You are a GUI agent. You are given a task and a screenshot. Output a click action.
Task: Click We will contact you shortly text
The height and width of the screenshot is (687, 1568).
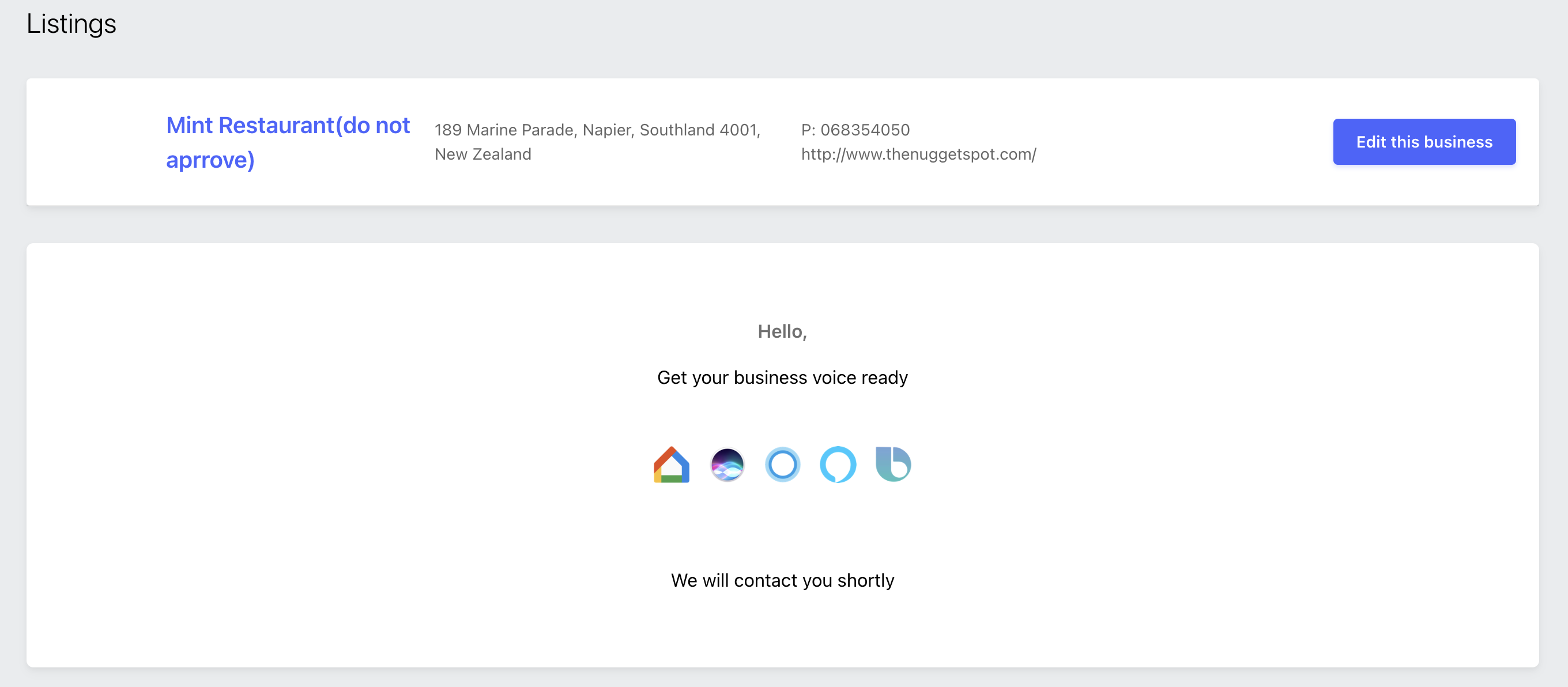(x=782, y=580)
